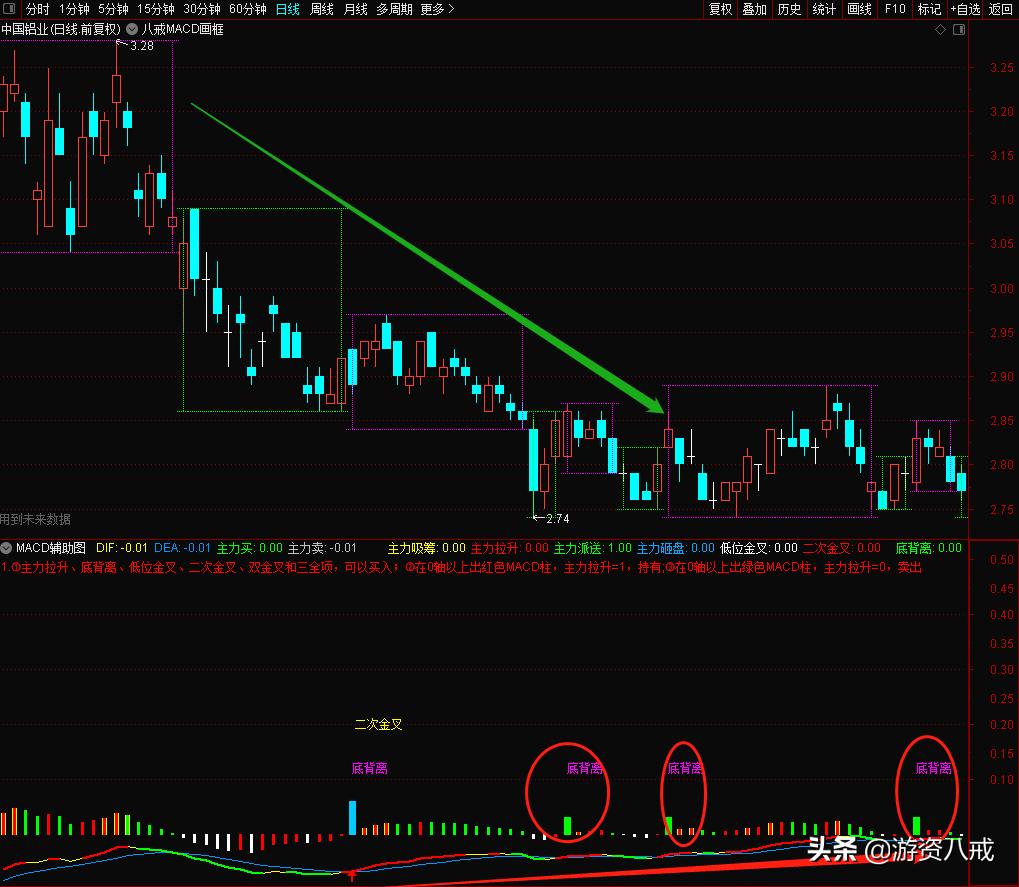The width and height of the screenshot is (1019, 887).
Task: Open the 统计 statistics button
Action: tap(824, 9)
